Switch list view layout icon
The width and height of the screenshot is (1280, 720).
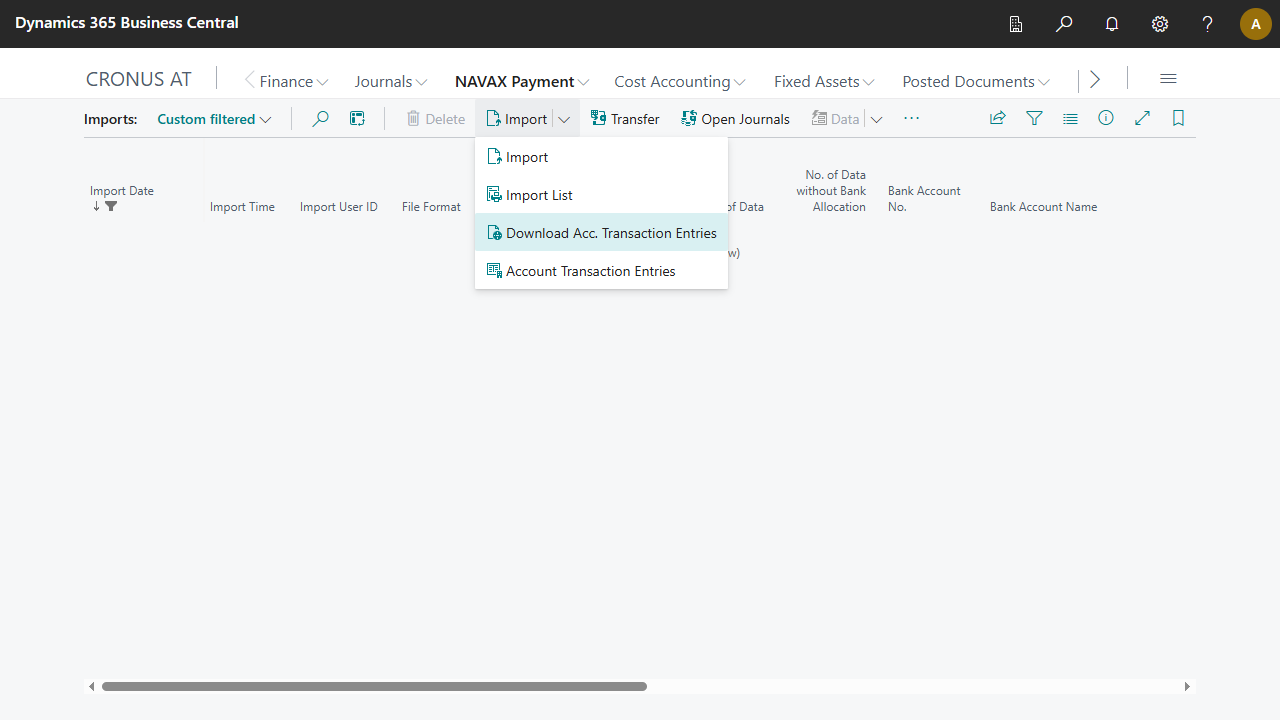[1070, 119]
